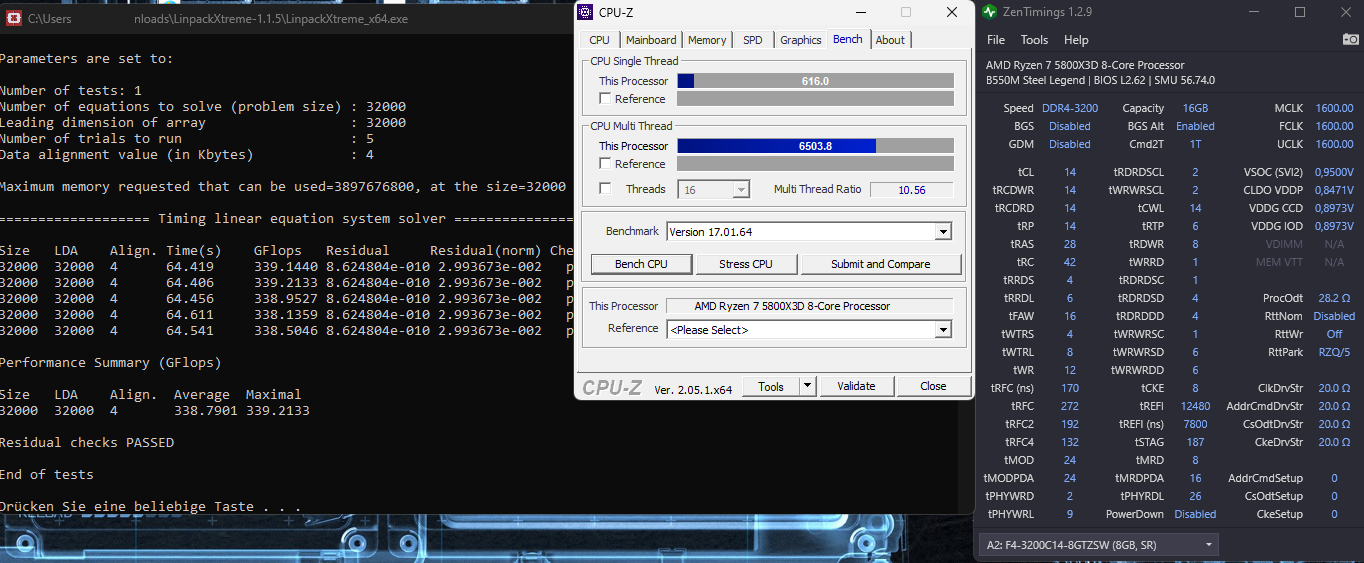Minimize the CPU-Z window
Screen dimensions: 1364x563
click(x=861, y=12)
